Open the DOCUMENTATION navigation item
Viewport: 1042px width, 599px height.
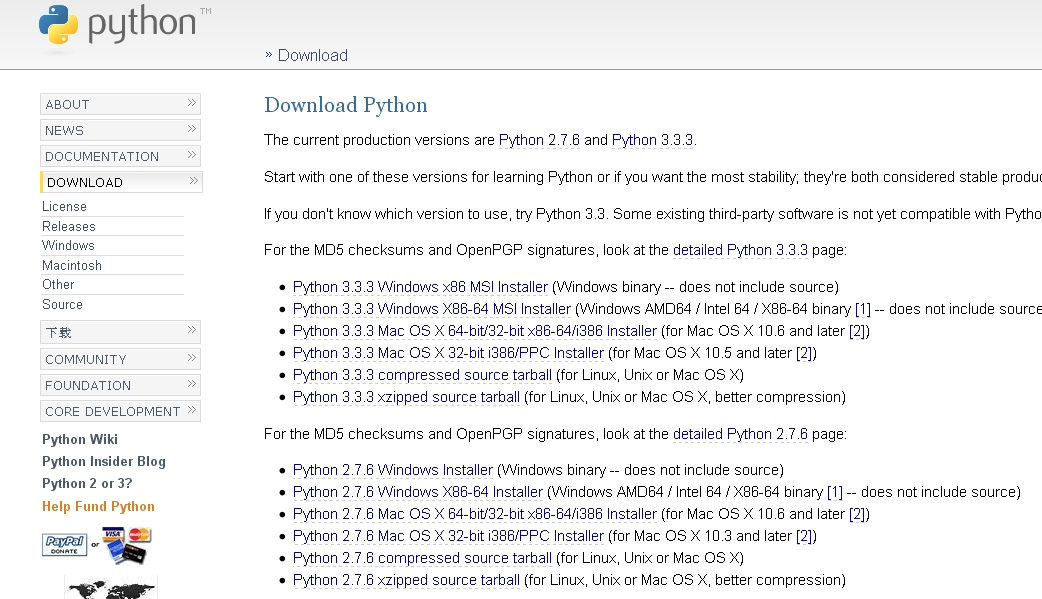[x=120, y=156]
